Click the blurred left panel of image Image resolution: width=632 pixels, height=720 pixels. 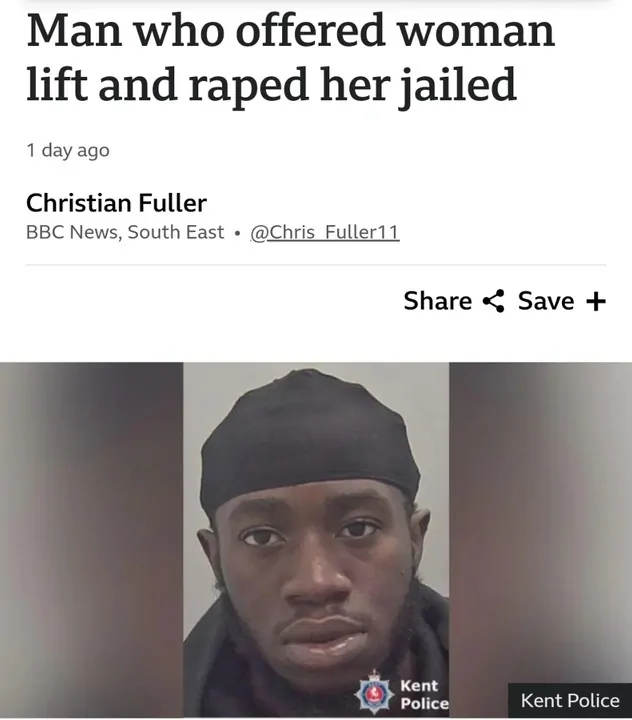tap(91, 540)
